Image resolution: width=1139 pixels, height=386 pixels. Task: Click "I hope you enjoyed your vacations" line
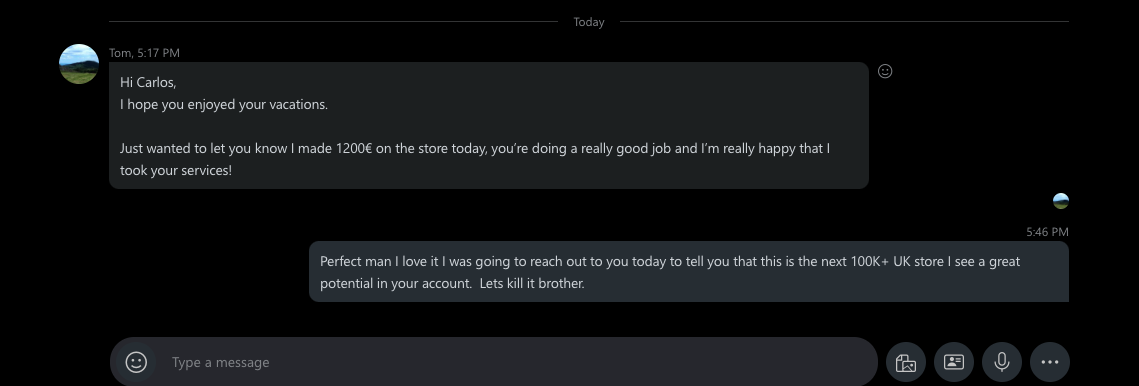(x=224, y=105)
